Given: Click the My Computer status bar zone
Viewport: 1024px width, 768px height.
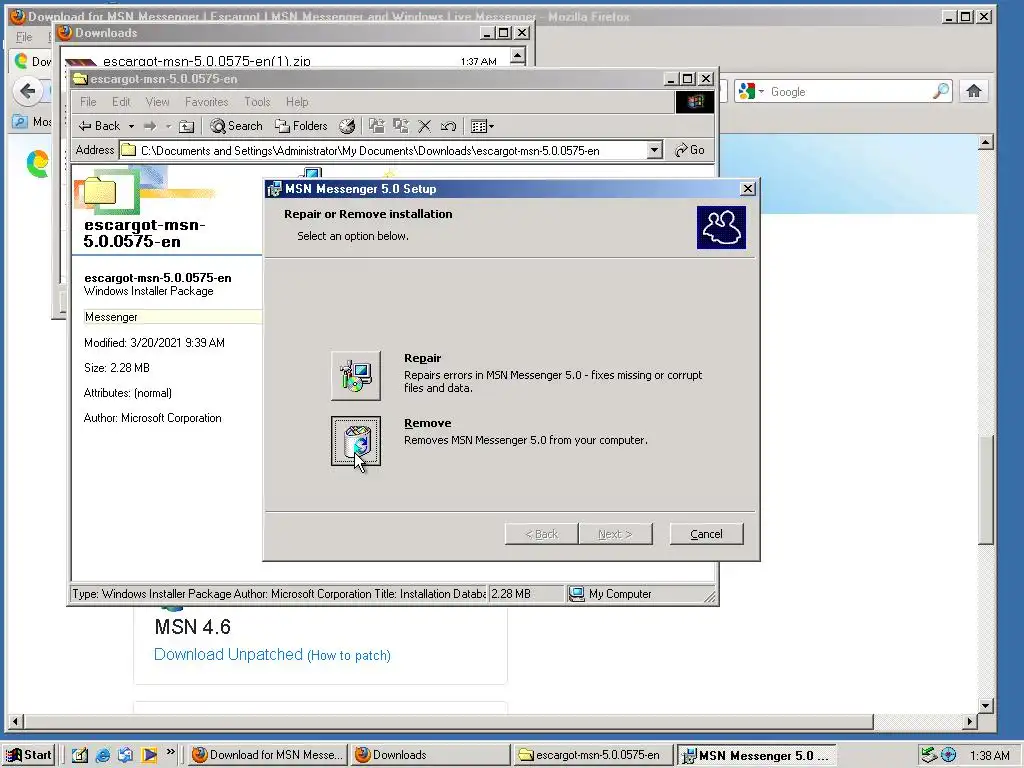Looking at the screenshot, I should [632, 594].
